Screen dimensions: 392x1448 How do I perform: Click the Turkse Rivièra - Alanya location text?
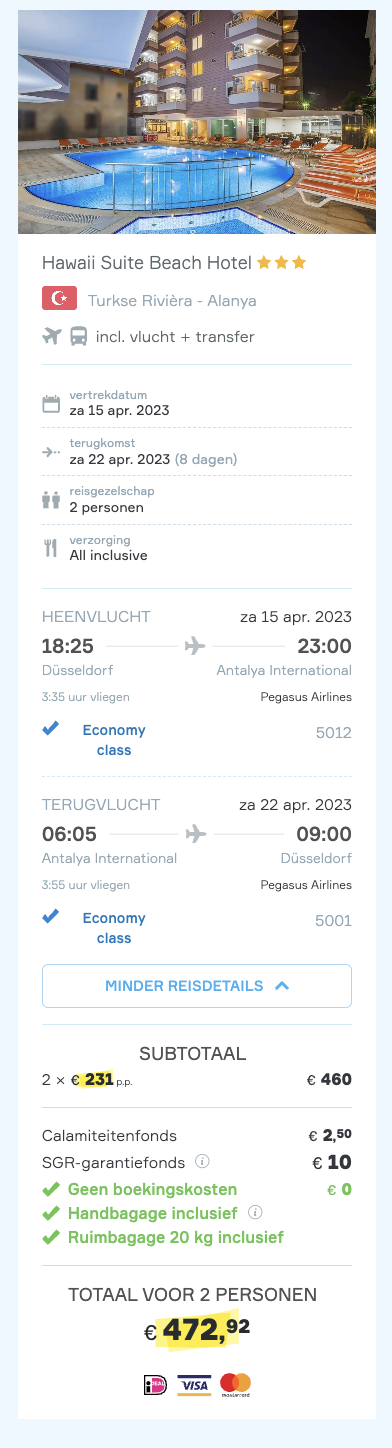coord(172,300)
